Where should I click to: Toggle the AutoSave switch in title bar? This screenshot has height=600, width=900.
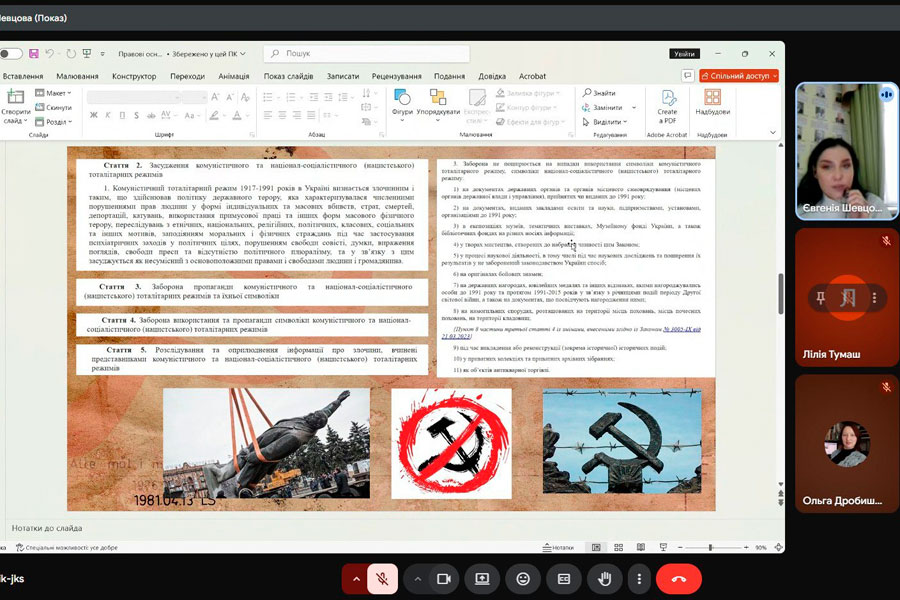click(x=10, y=53)
